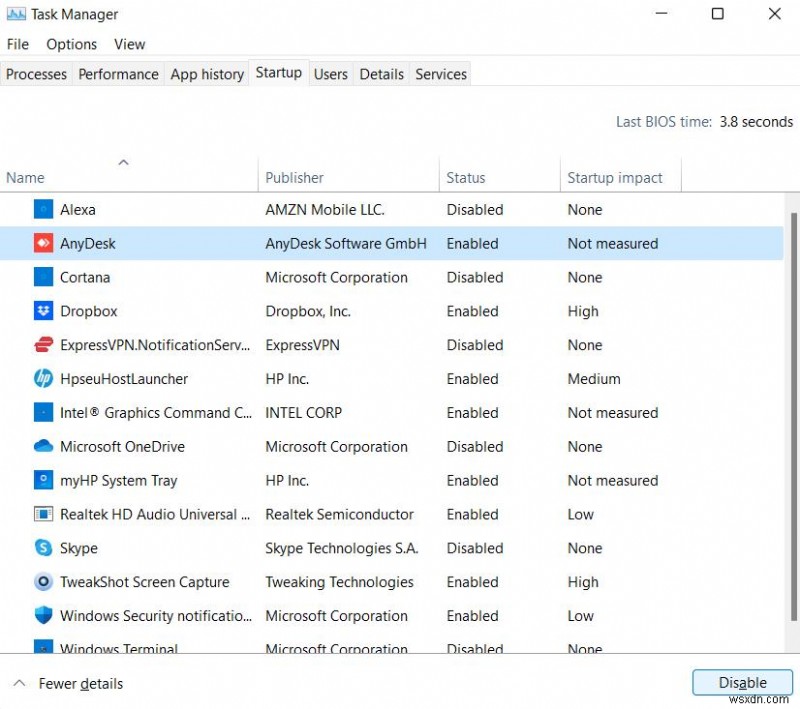Switch to the Performance tab
The height and width of the screenshot is (709, 800).
(x=118, y=74)
